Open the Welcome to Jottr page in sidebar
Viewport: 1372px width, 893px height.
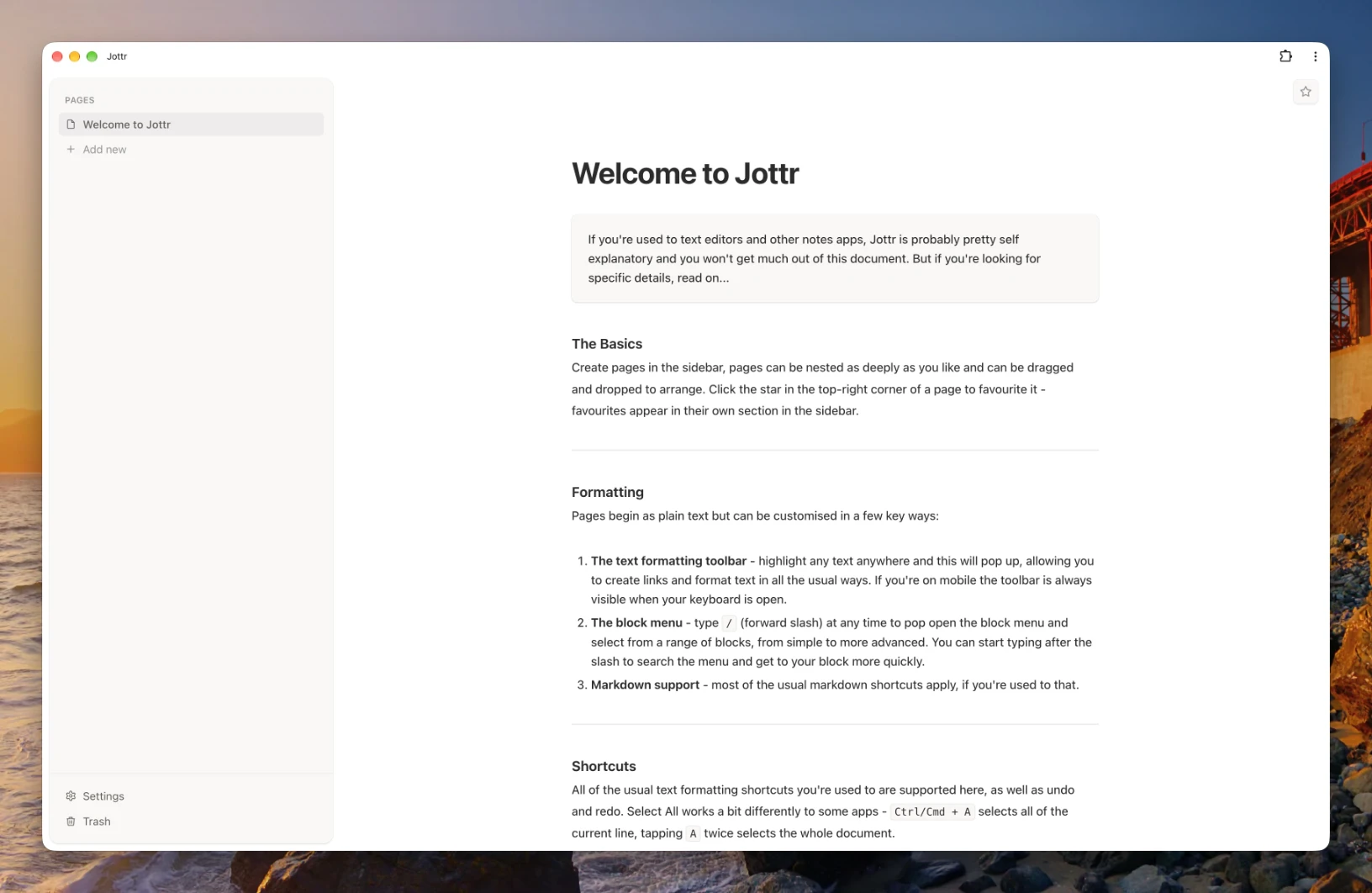click(191, 124)
